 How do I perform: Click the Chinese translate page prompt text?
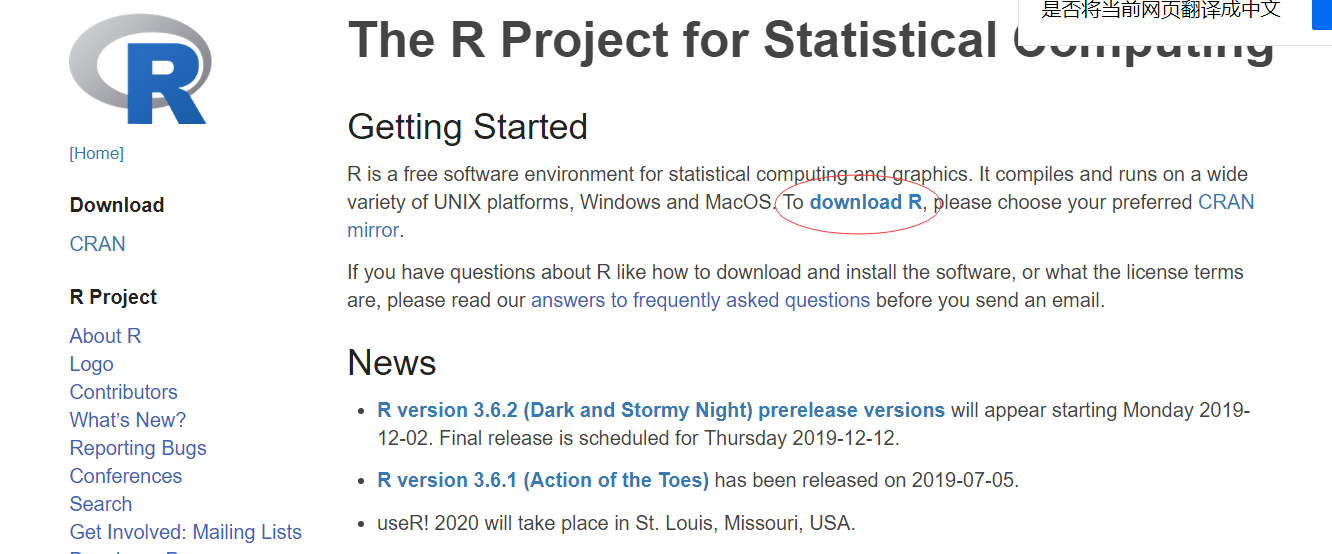[x=1160, y=11]
